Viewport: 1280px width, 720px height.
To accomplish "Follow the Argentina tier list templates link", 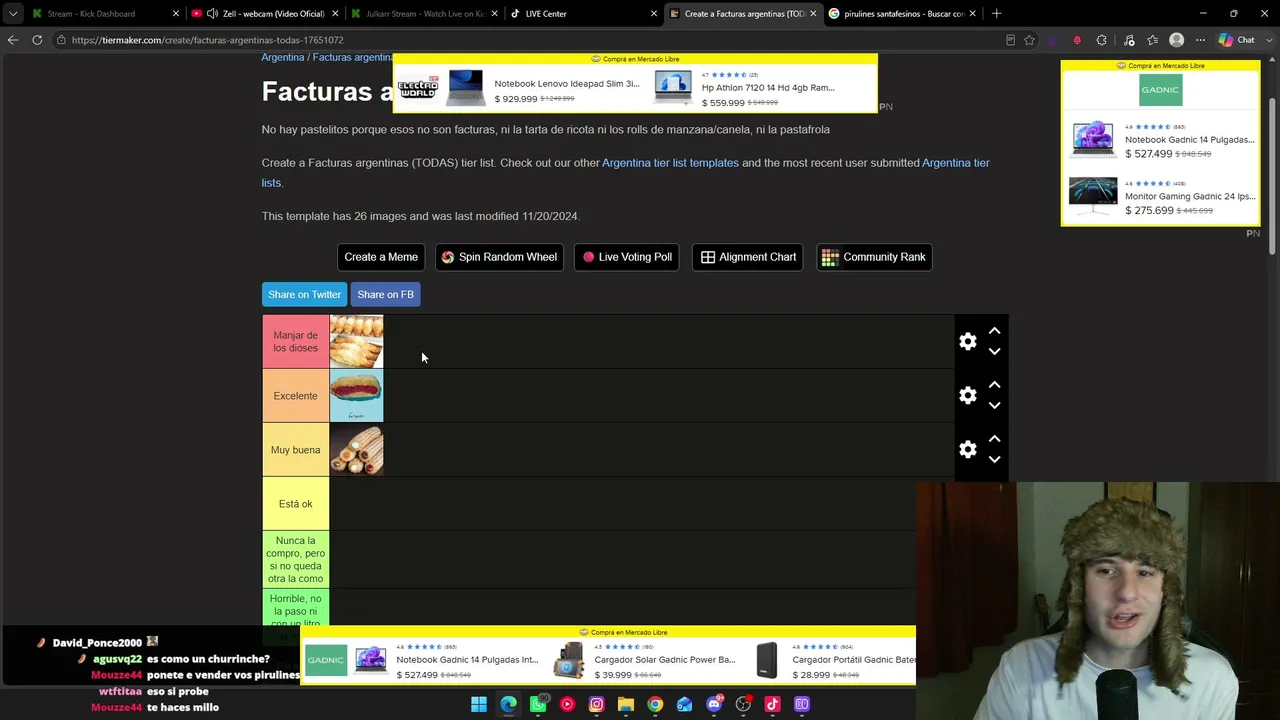I will click(670, 163).
